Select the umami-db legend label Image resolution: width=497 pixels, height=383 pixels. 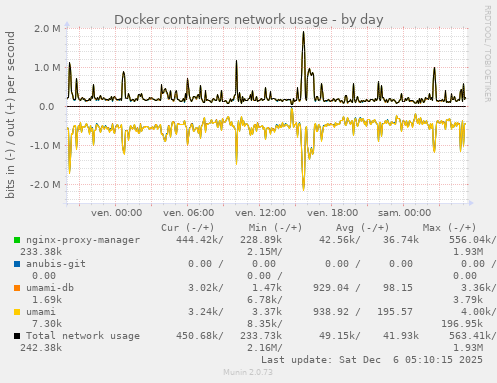pyautogui.click(x=50, y=288)
